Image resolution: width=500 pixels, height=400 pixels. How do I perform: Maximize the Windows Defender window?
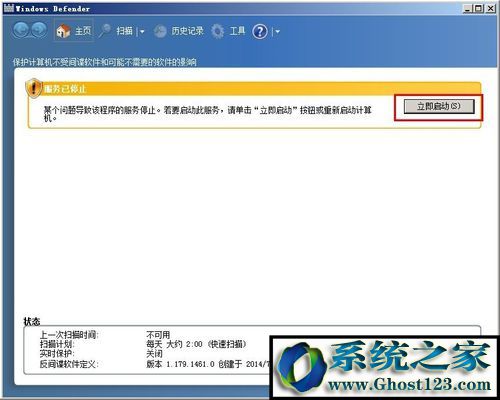tap(479, 8)
